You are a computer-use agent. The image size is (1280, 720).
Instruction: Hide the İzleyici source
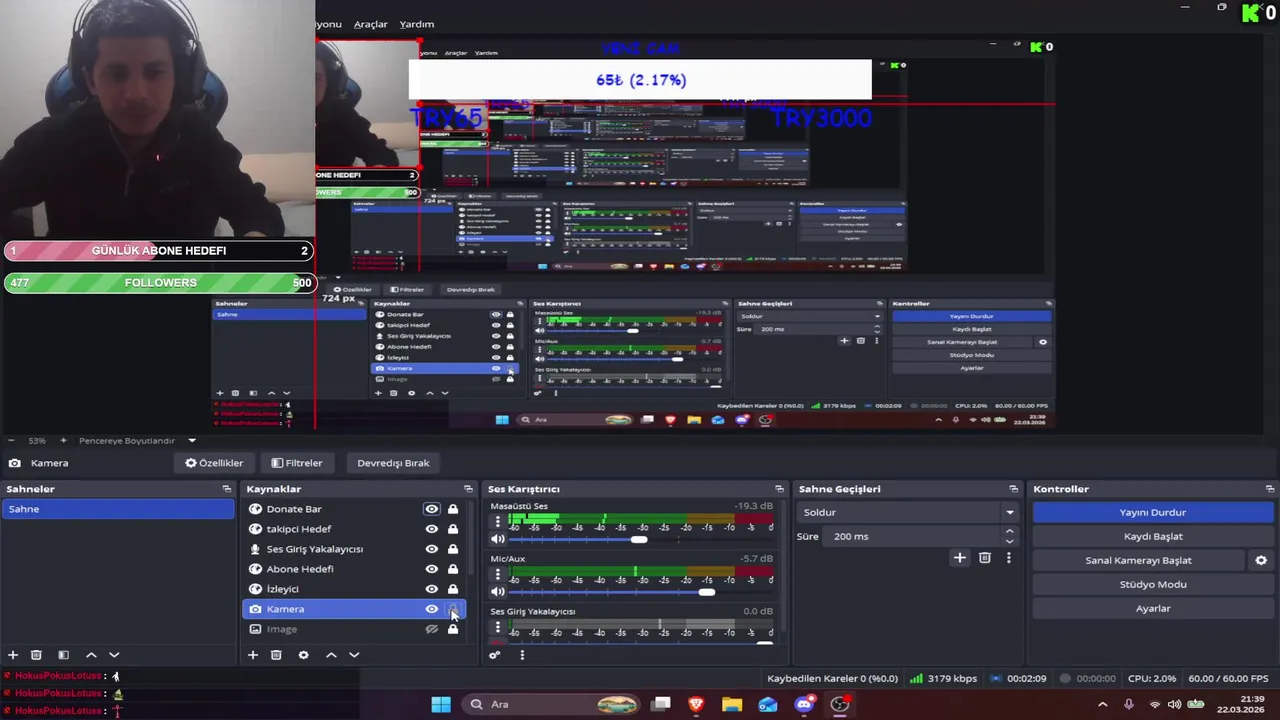(x=431, y=589)
